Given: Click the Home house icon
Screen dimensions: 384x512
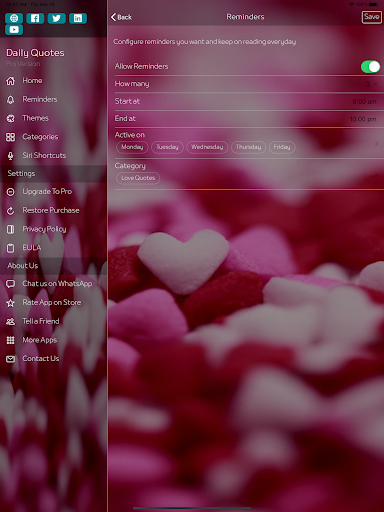Looking at the screenshot, I should pos(11,81).
